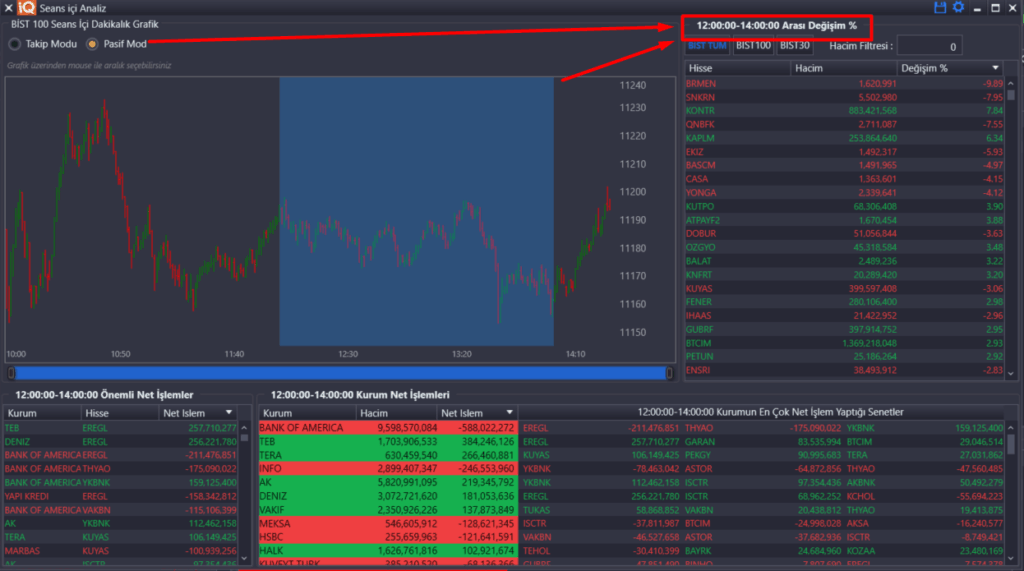Viewport: 1024px width, 571px height.
Task: Select FENER stock row
Action: point(844,302)
